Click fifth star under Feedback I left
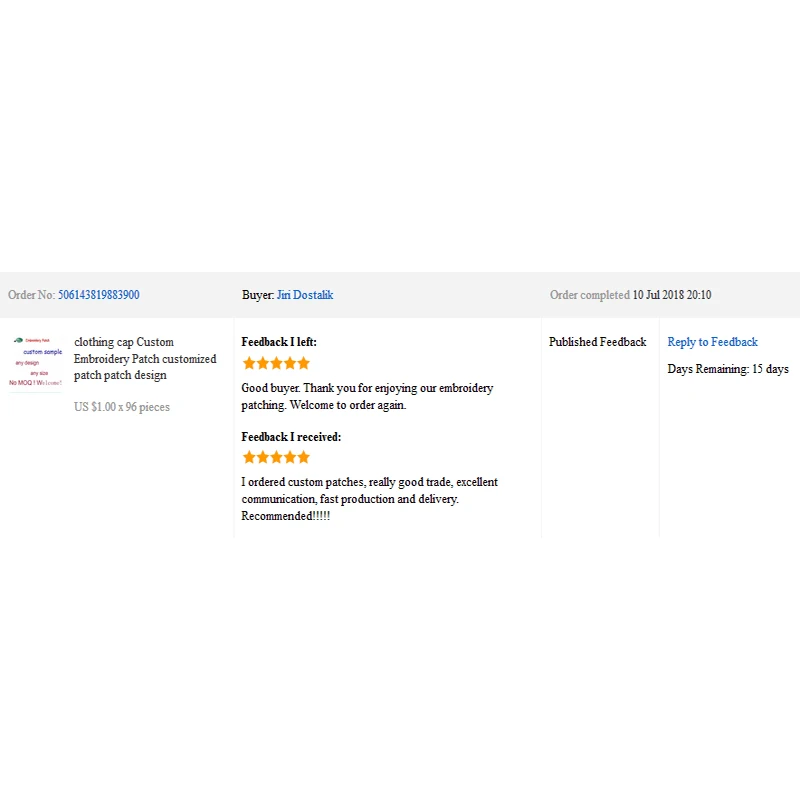This screenshot has height=800, width=800. 303,363
